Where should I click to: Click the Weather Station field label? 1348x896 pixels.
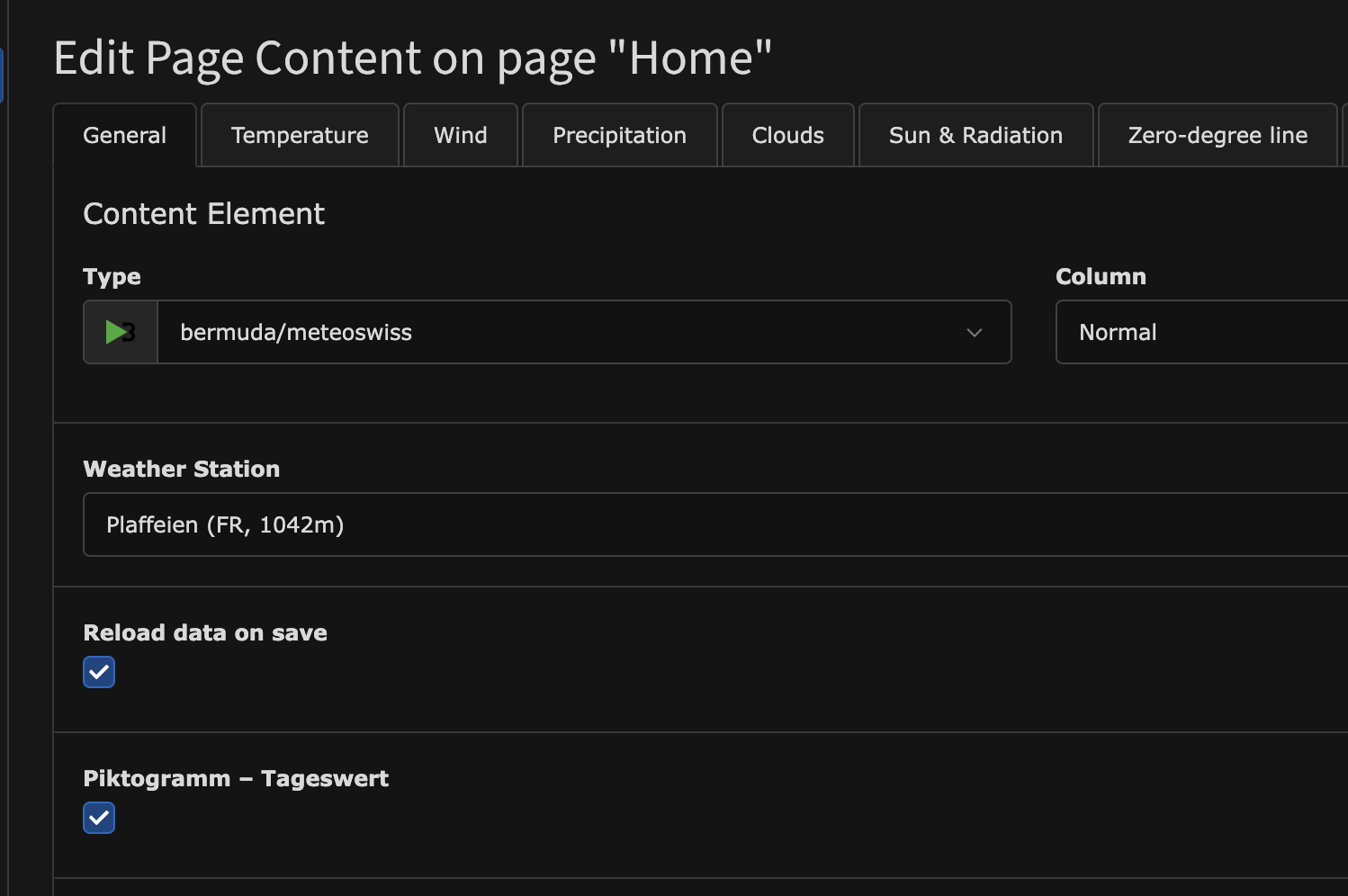coord(181,469)
